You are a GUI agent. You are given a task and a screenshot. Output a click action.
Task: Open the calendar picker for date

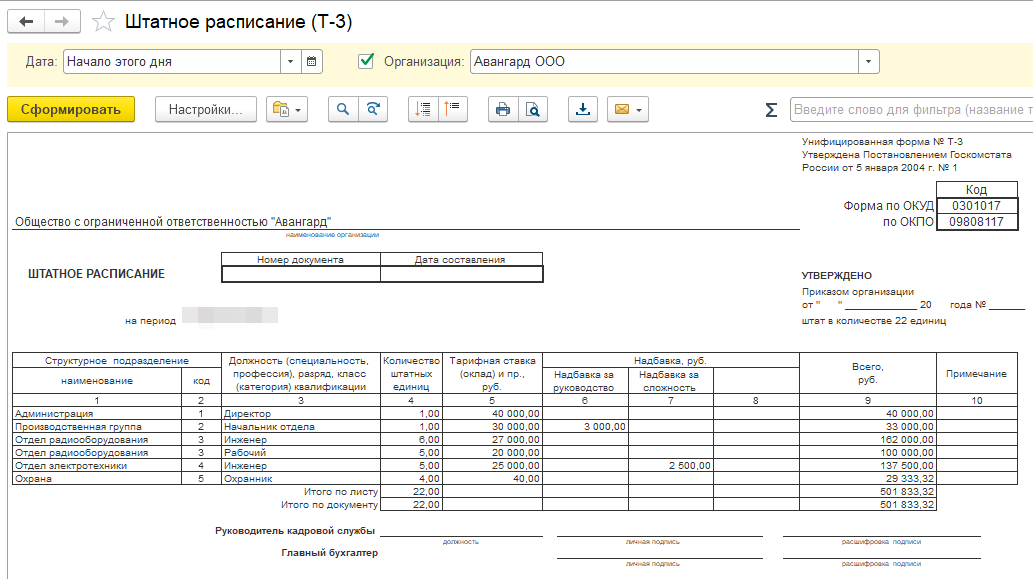pyautogui.click(x=312, y=61)
